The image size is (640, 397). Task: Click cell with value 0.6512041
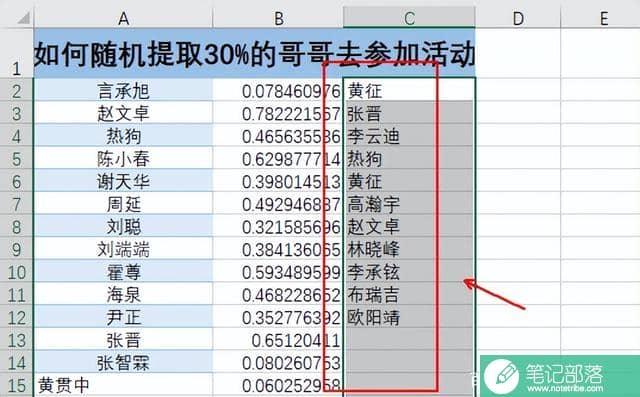click(x=278, y=340)
